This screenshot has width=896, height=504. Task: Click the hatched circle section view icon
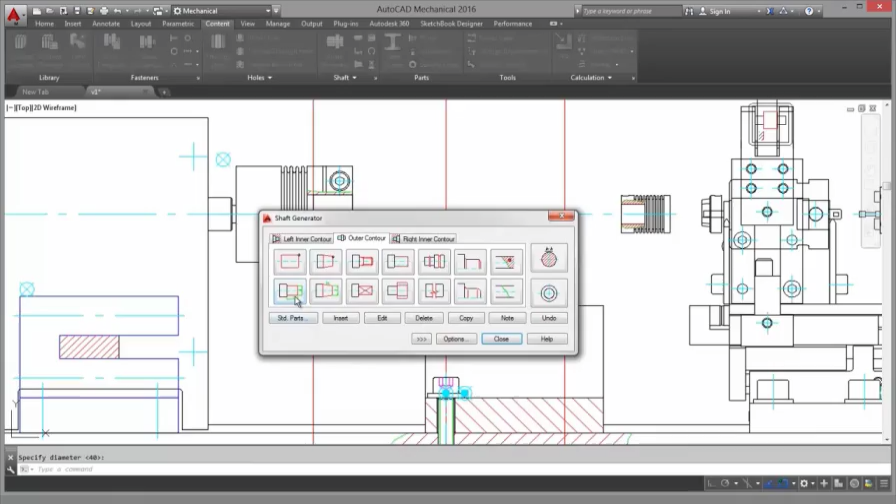pyautogui.click(x=549, y=259)
